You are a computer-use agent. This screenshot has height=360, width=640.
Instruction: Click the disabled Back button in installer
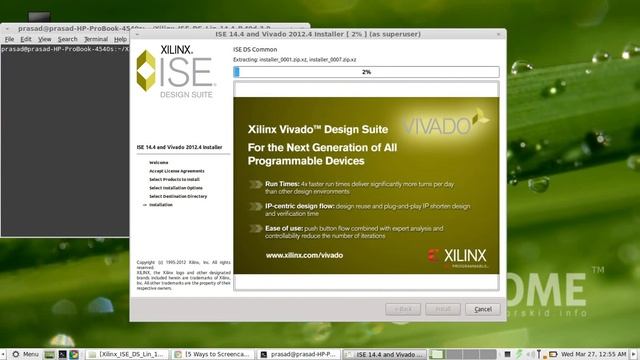[402, 309]
